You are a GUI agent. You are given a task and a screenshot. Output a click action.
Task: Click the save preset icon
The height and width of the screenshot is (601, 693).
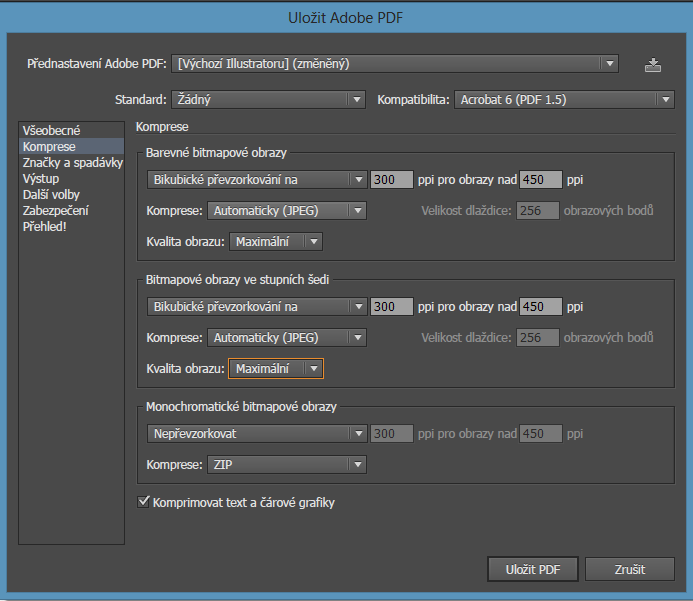coord(653,65)
